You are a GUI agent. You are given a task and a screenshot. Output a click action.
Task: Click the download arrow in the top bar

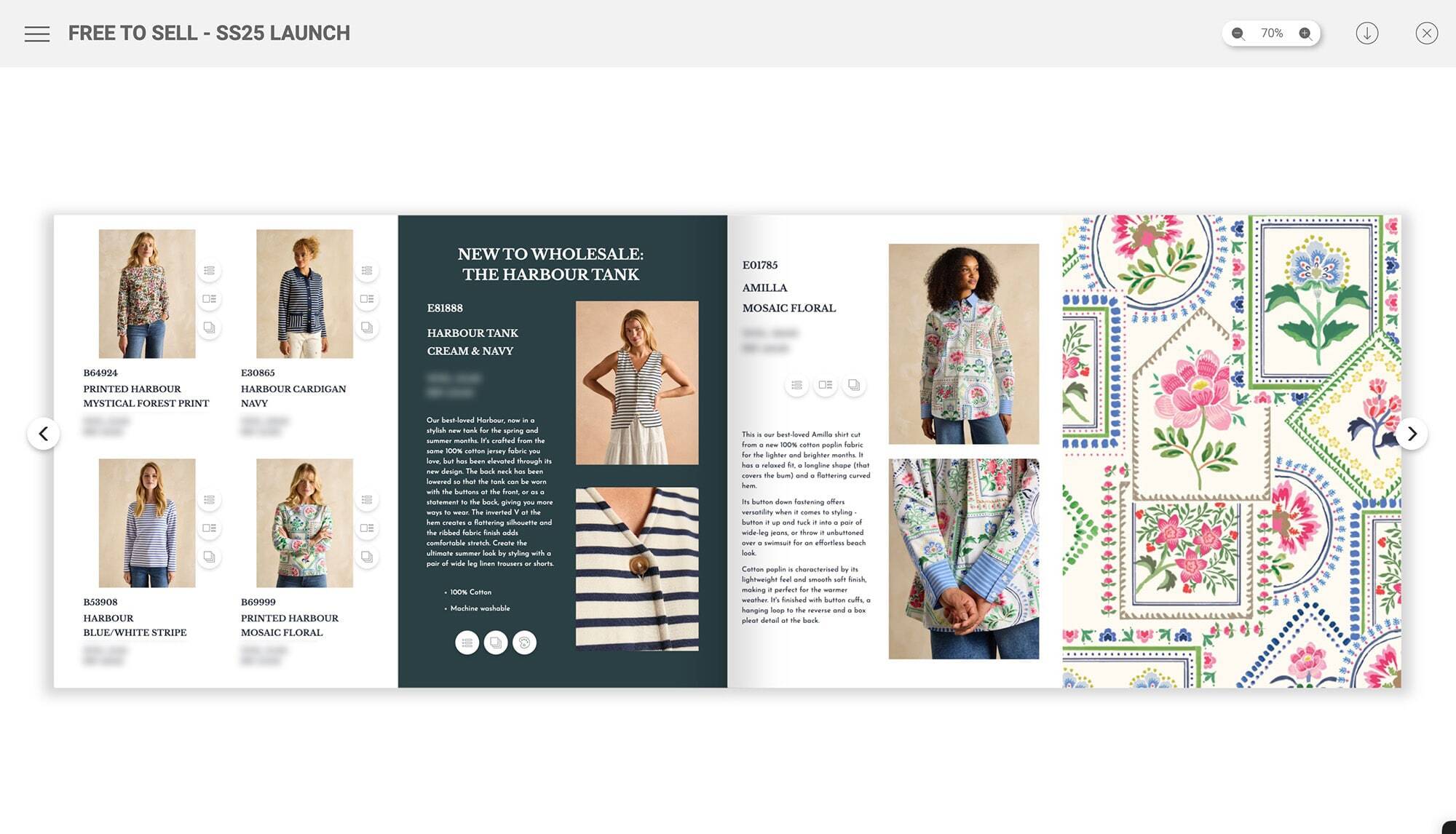pos(1368,33)
